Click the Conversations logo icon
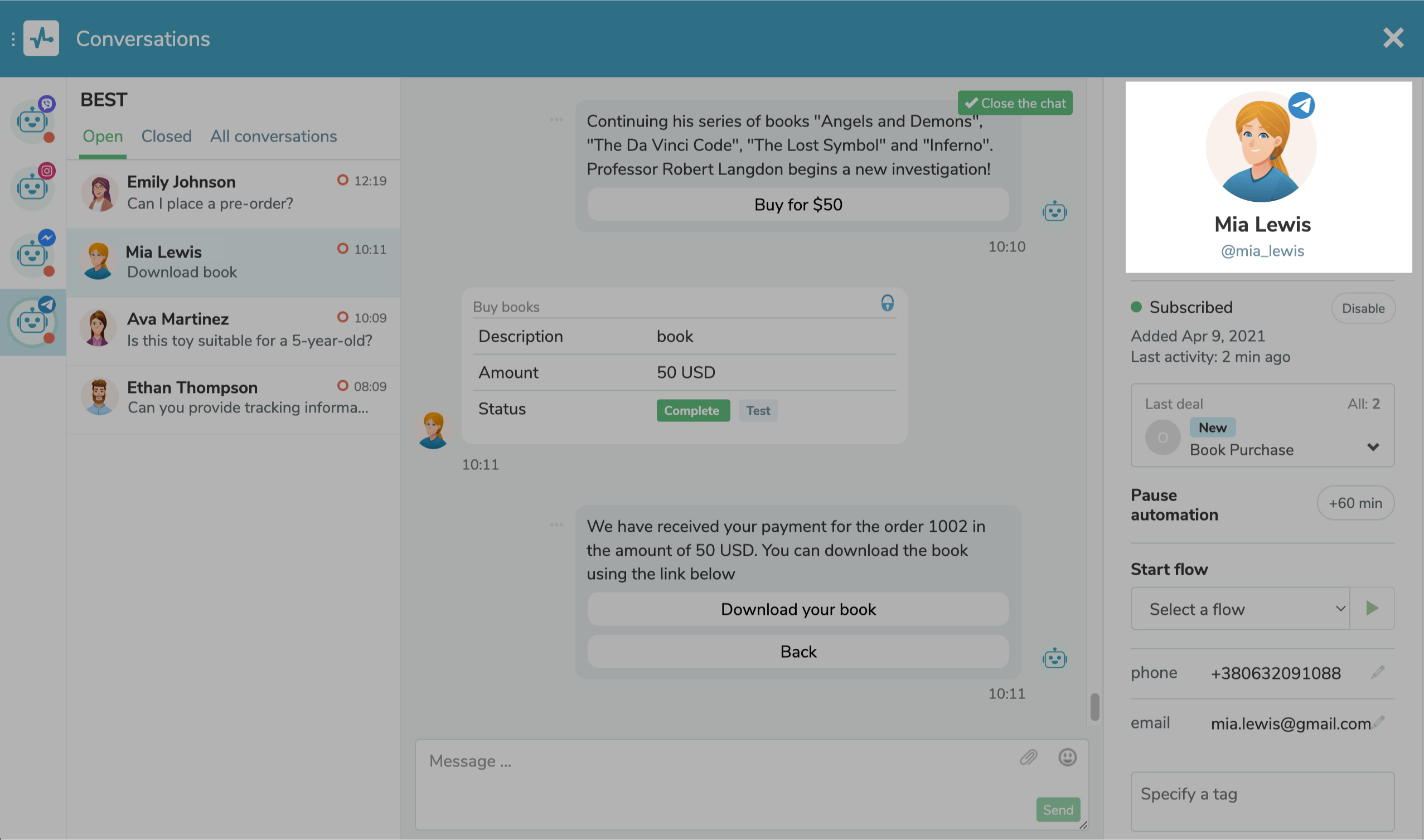Screen dimensions: 1424x840 click(x=41, y=38)
